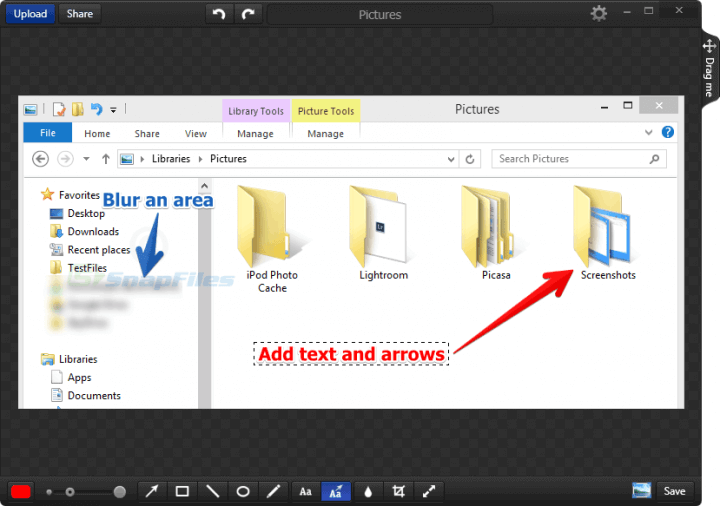Redo the last undone edit

[x=249, y=14]
